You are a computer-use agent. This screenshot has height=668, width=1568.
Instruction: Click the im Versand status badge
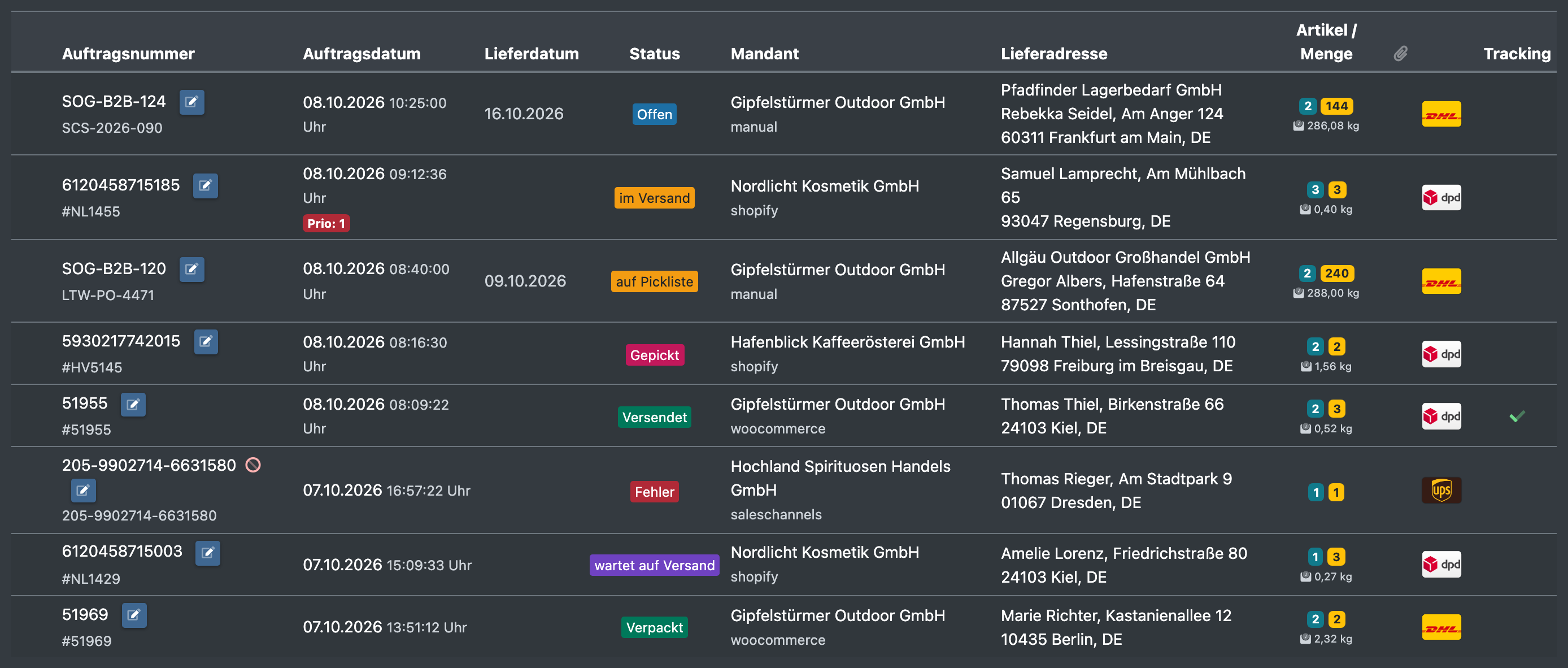coord(654,198)
